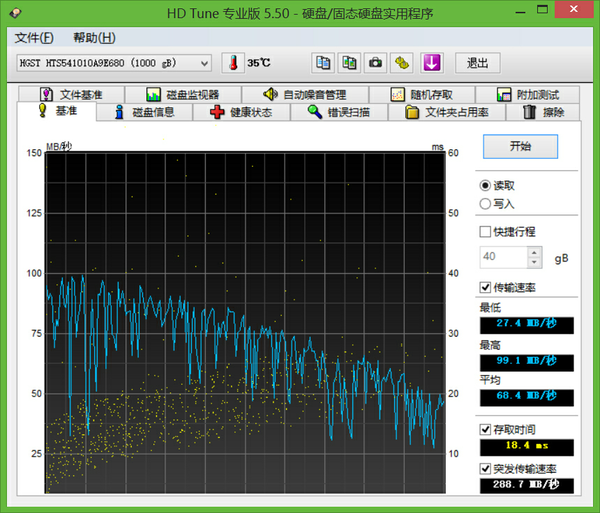Open the options gear icon
This screenshot has width=600, height=513.
402,63
